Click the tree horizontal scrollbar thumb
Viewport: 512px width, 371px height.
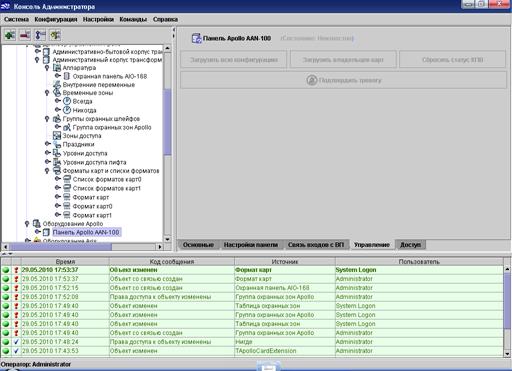(x=60, y=247)
